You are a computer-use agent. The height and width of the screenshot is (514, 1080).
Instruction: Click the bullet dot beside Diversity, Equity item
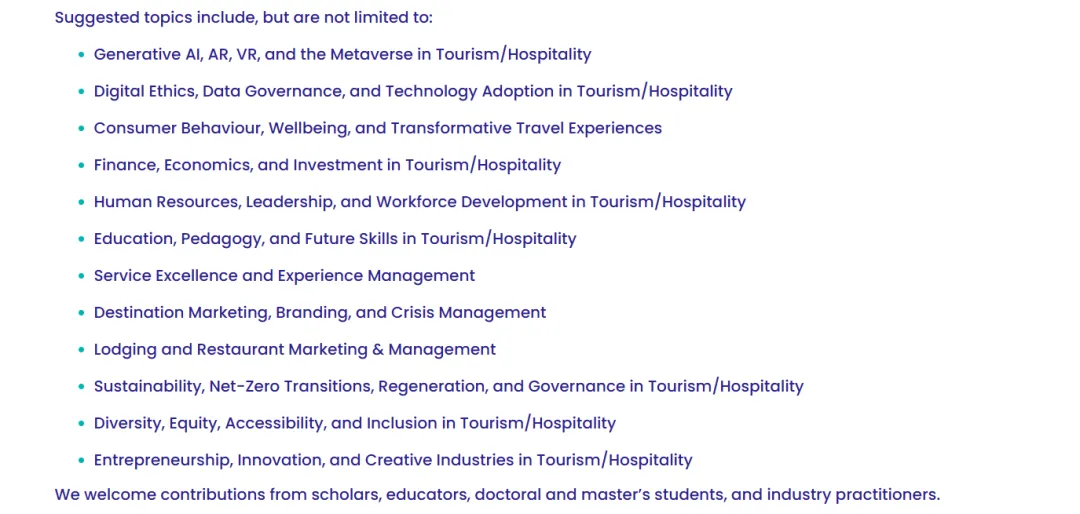(81, 424)
